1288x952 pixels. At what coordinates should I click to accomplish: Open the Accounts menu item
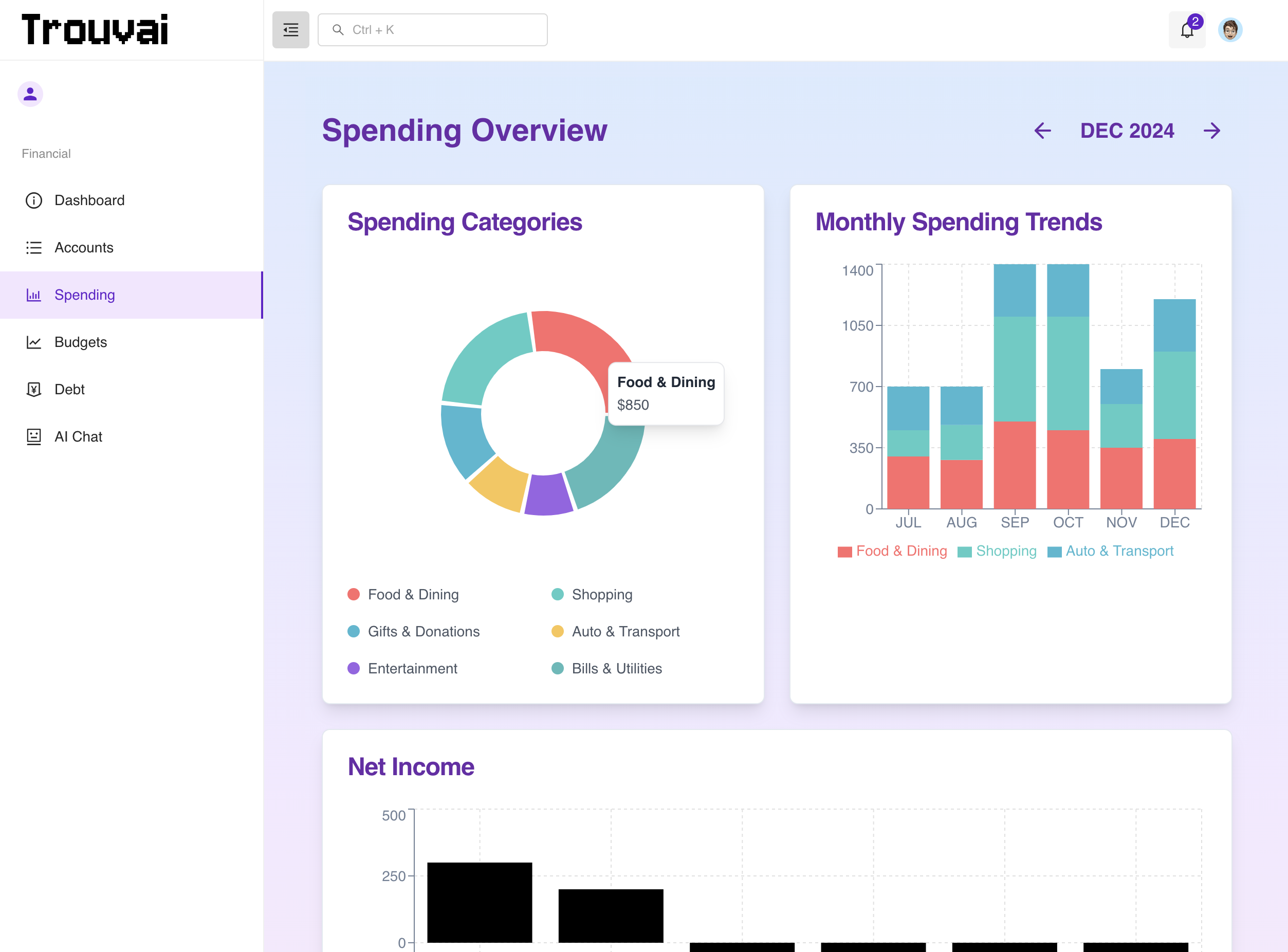click(84, 248)
